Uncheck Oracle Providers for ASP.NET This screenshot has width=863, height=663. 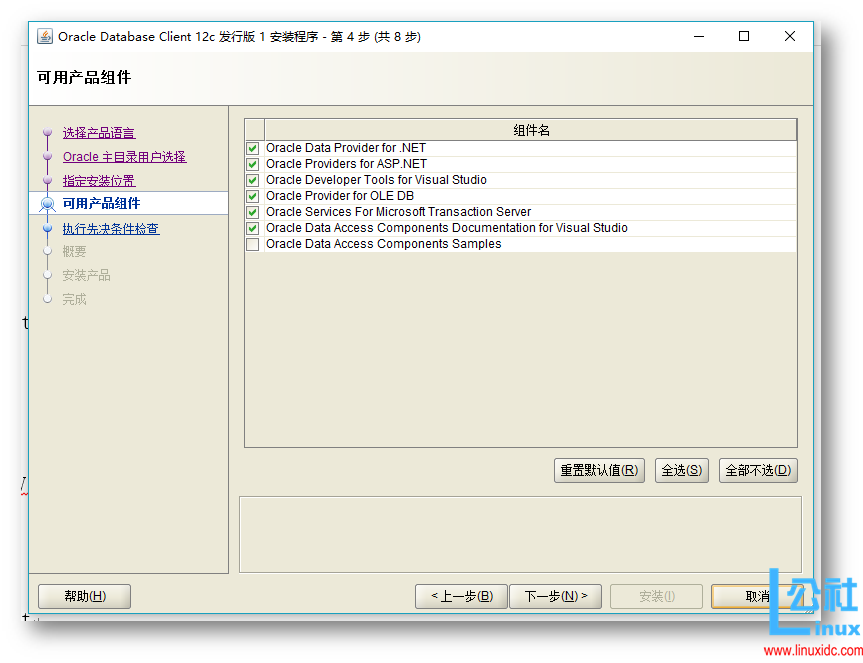coord(252,163)
